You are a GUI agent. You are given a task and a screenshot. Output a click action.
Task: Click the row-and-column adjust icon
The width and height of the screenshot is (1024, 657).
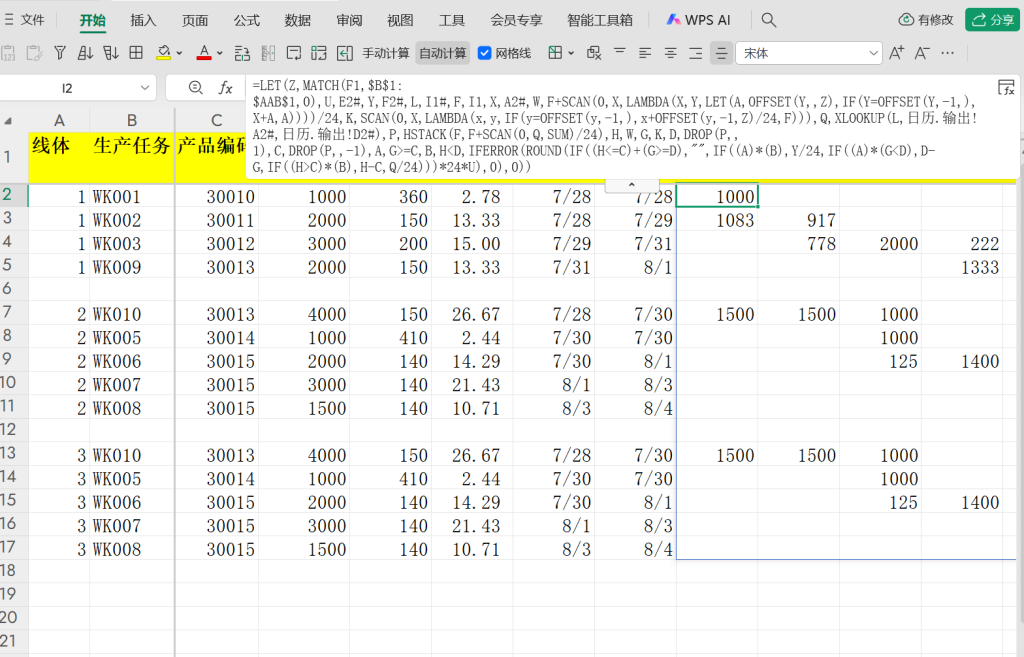click(x=242, y=53)
